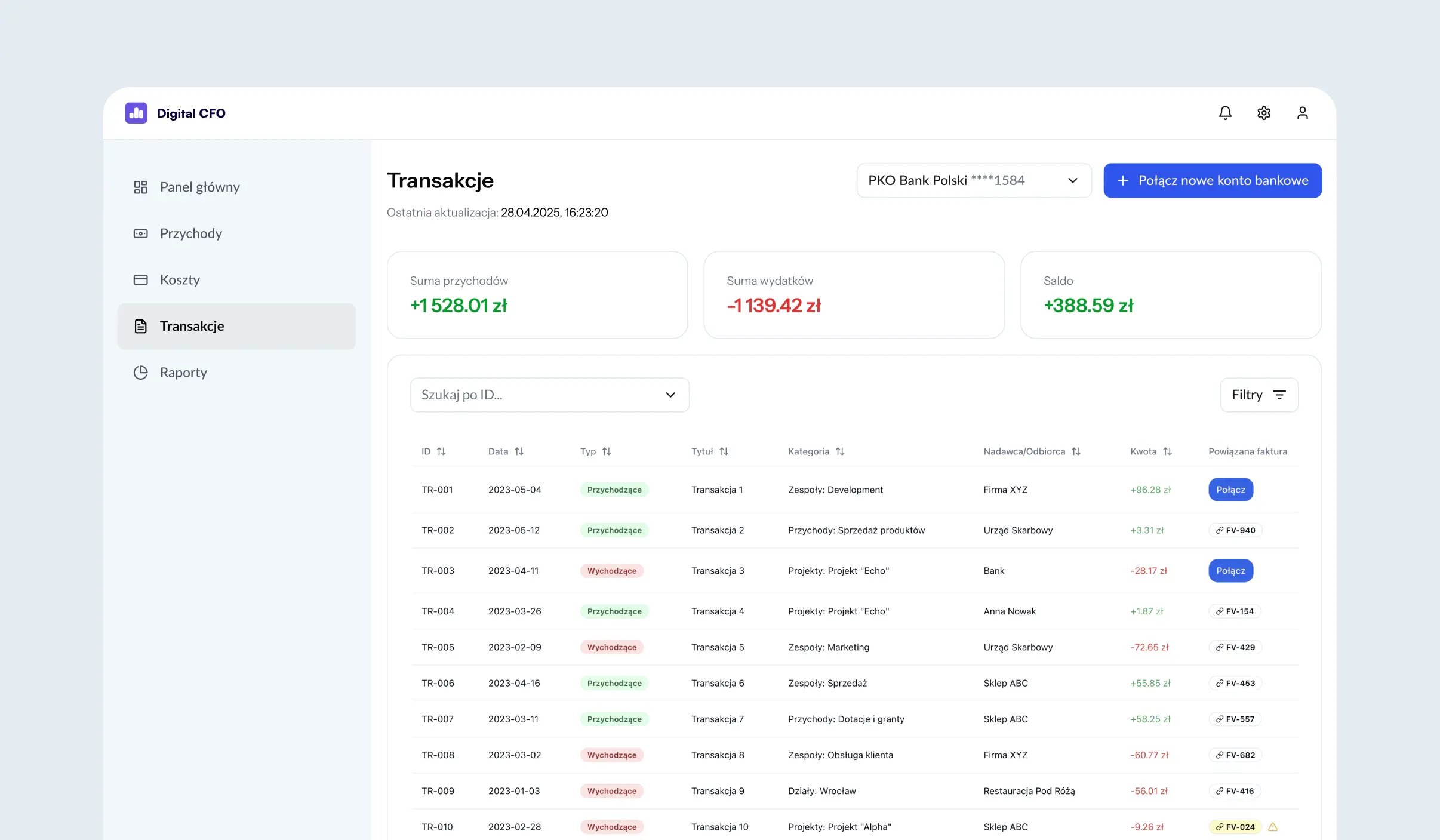Open flagged invoice FV-024
Viewport: 1440px width, 840px height.
click(1235, 827)
